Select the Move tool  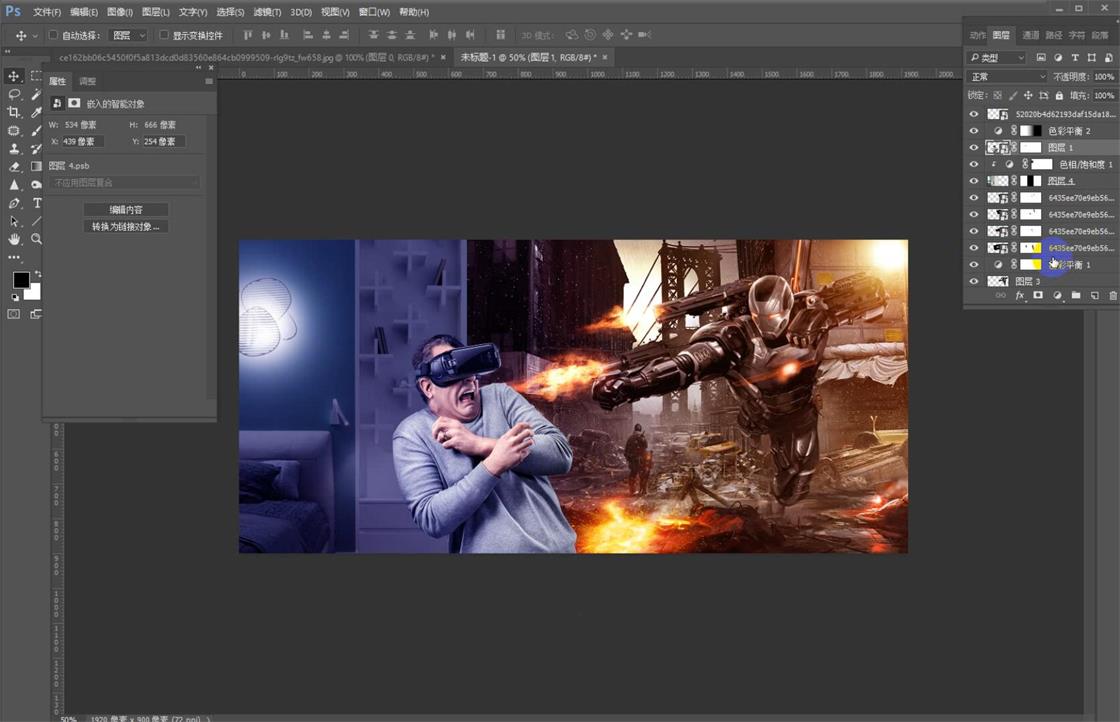(15, 76)
